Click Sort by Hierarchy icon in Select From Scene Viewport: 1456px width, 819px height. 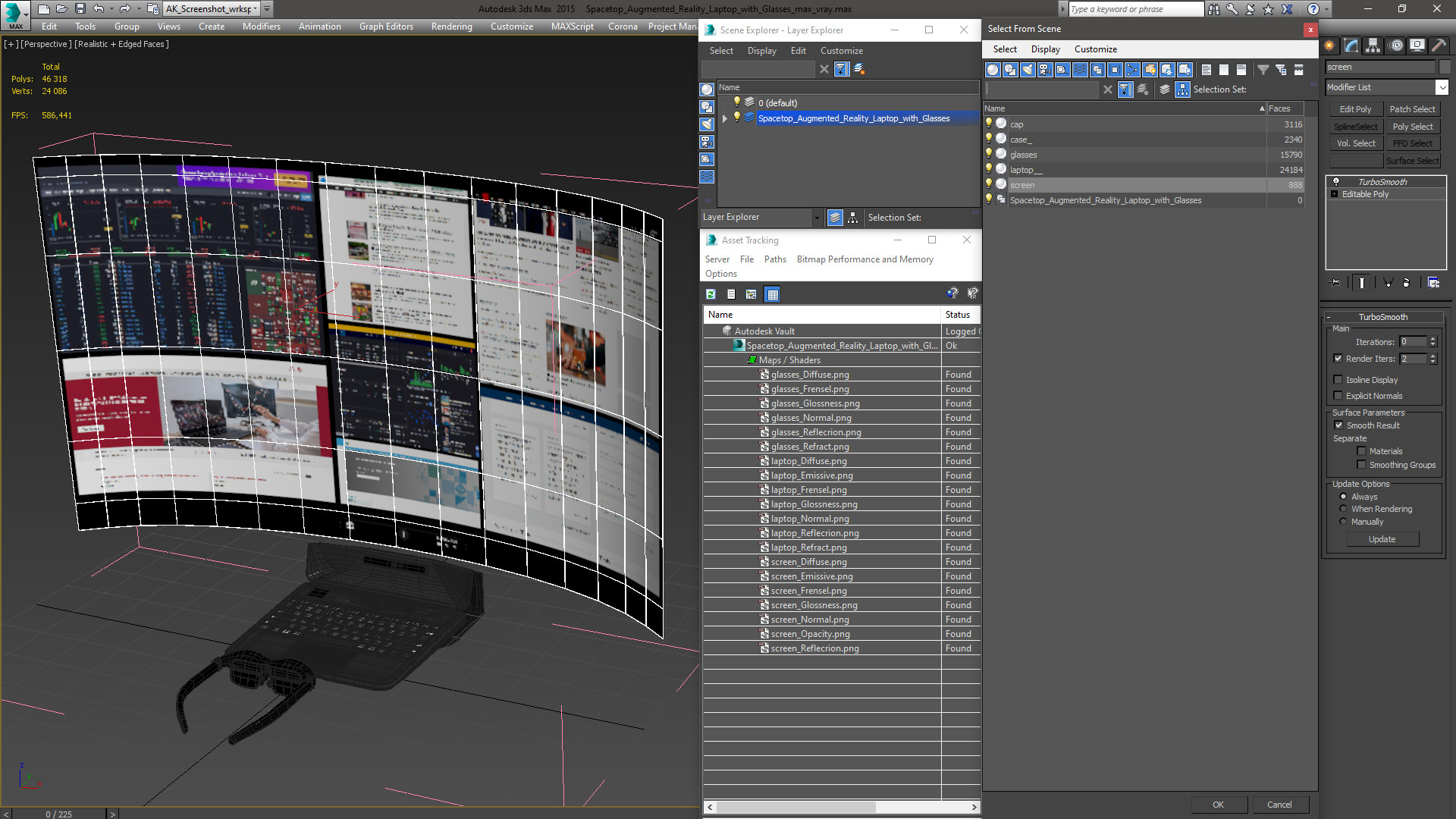1183,89
